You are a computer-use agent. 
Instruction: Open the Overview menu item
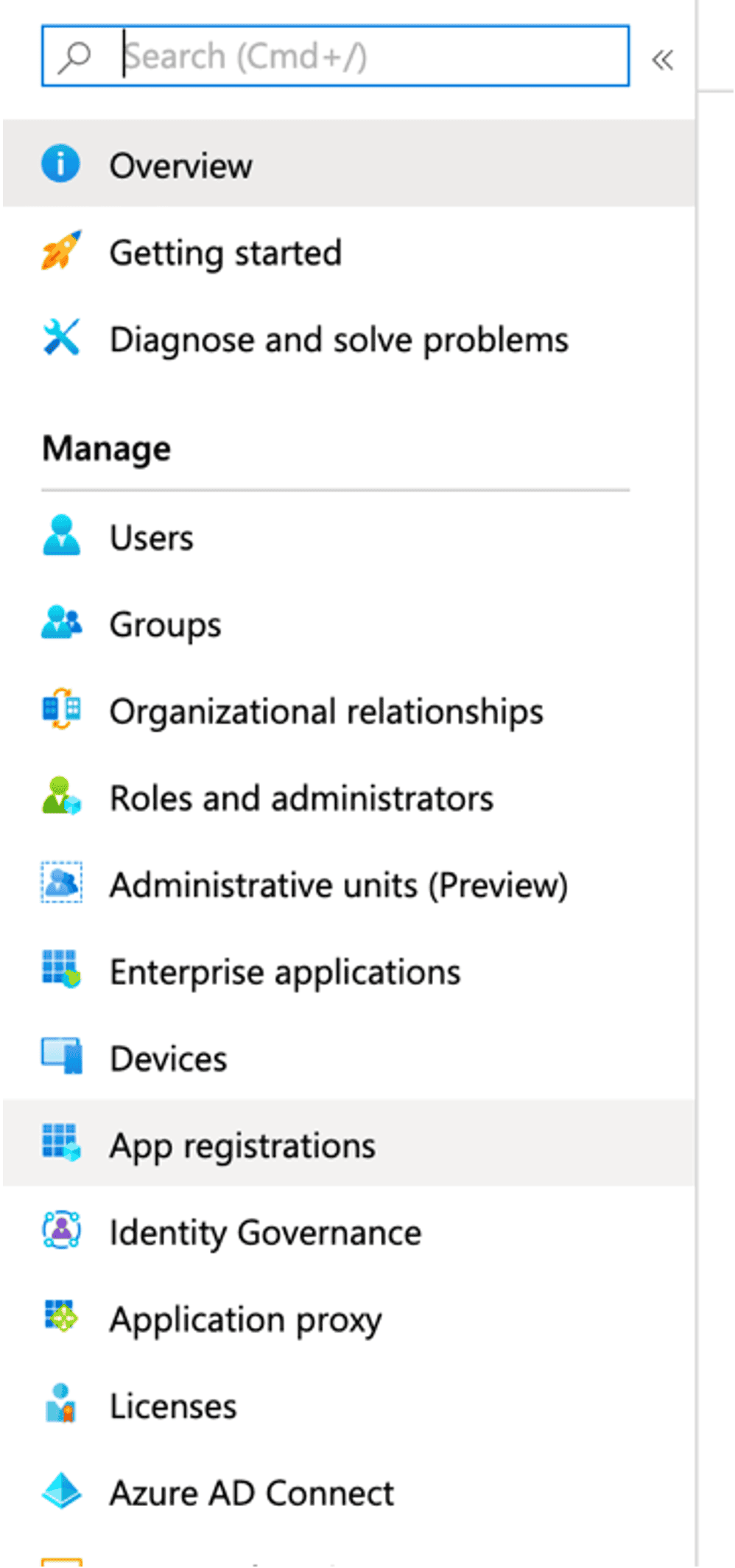click(x=180, y=166)
